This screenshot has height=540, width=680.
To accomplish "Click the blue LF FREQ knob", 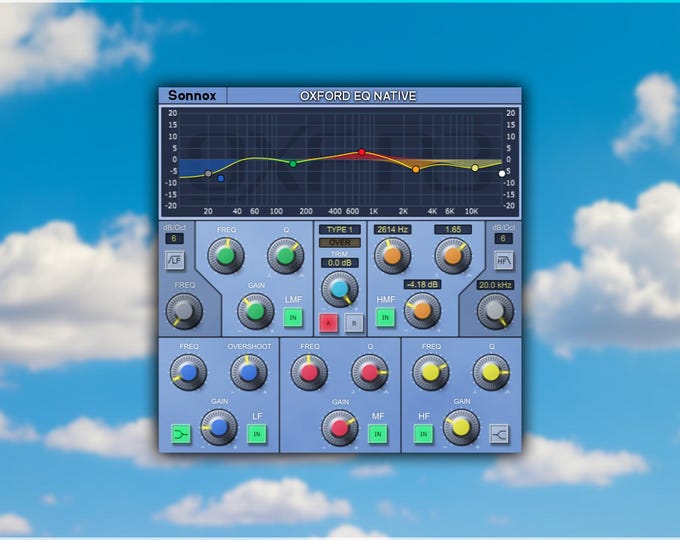I will pyautogui.click(x=188, y=372).
